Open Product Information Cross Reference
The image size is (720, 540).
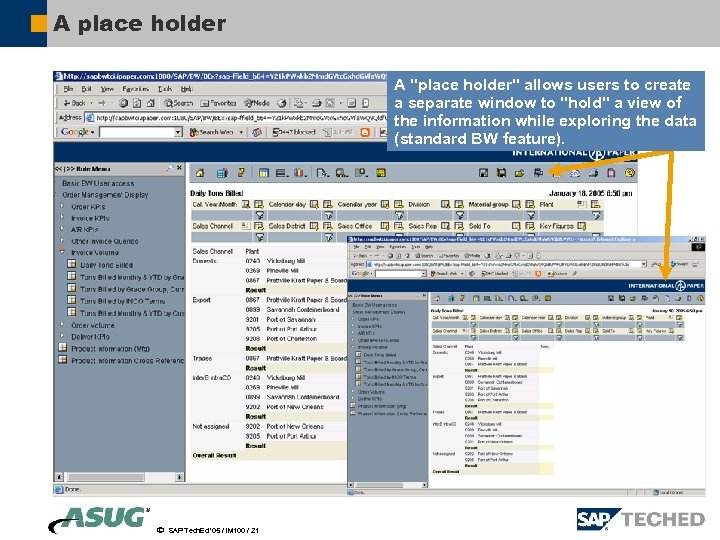[127, 360]
